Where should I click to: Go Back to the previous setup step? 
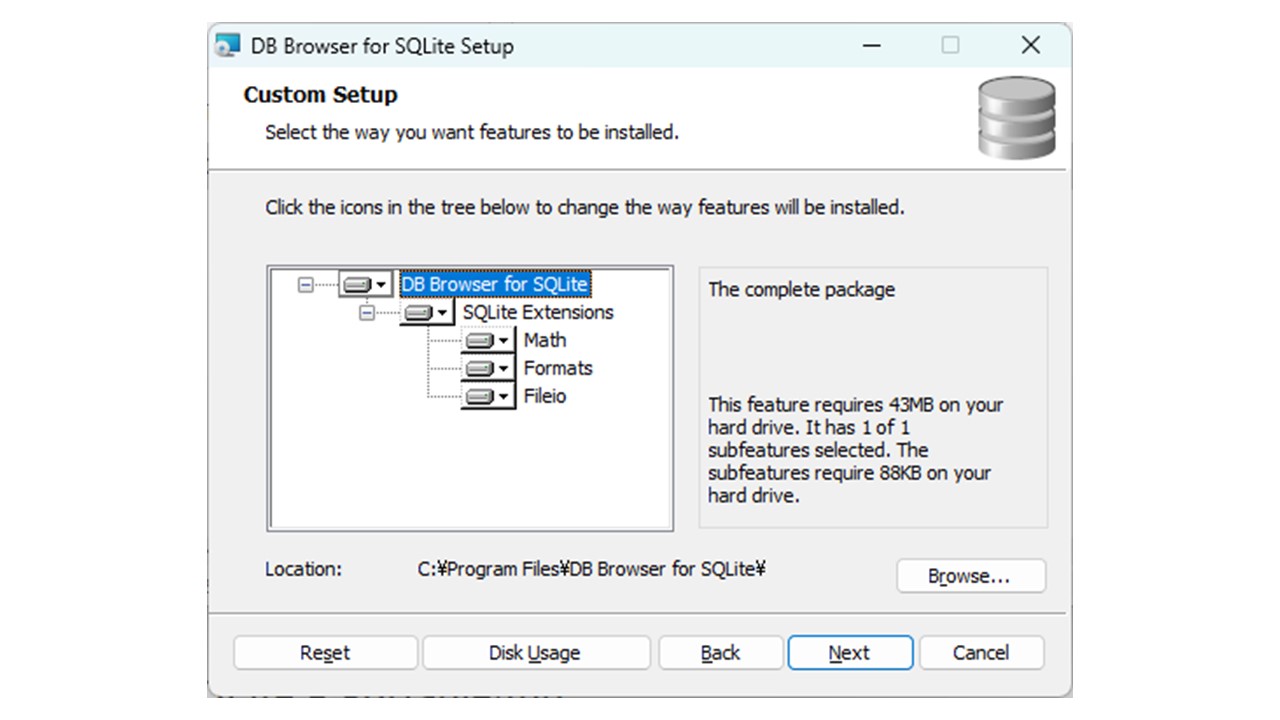(x=720, y=652)
